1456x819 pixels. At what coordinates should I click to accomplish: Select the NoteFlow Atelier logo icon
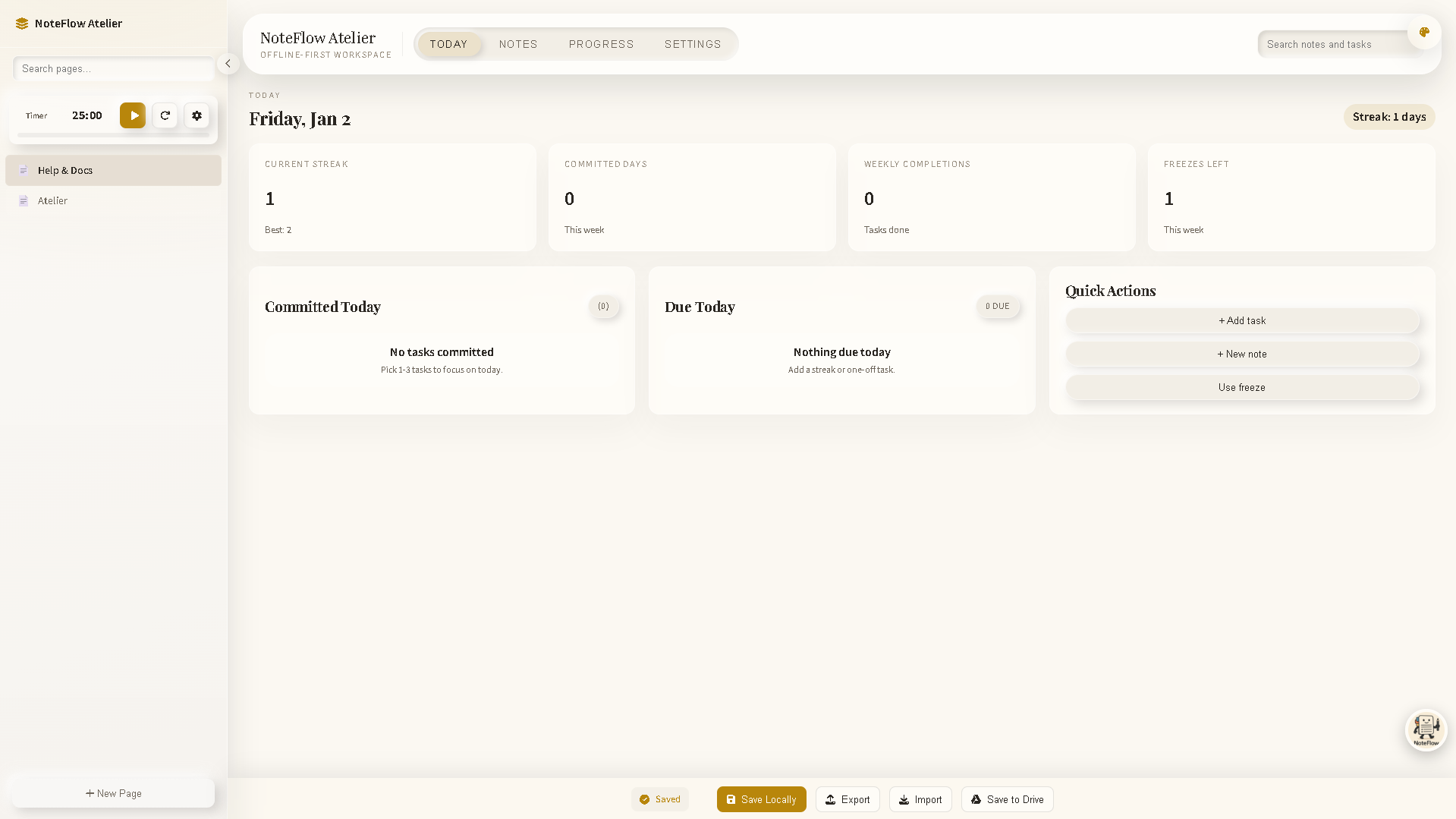pyautogui.click(x=21, y=23)
